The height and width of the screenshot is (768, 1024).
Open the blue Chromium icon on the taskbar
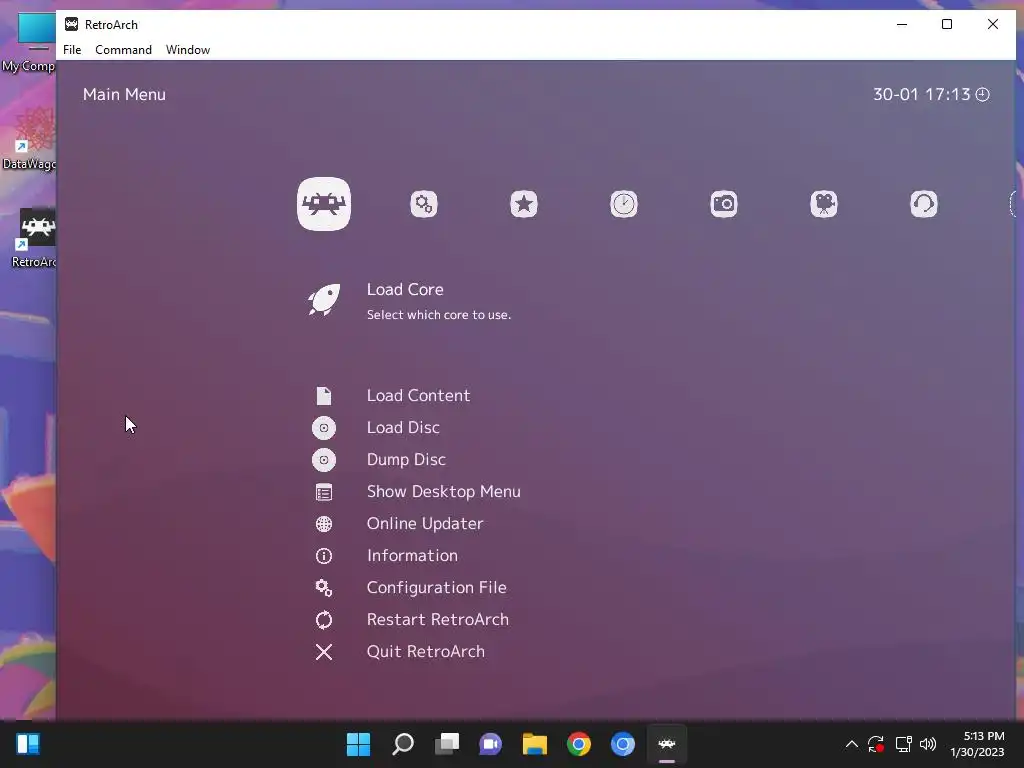coord(622,744)
